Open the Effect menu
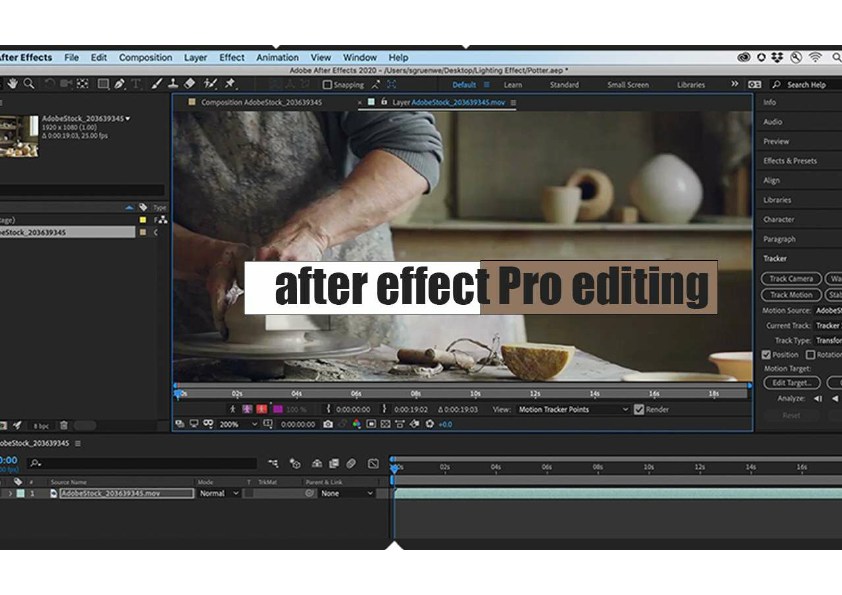Screen dimensions: 842x595 231,57
